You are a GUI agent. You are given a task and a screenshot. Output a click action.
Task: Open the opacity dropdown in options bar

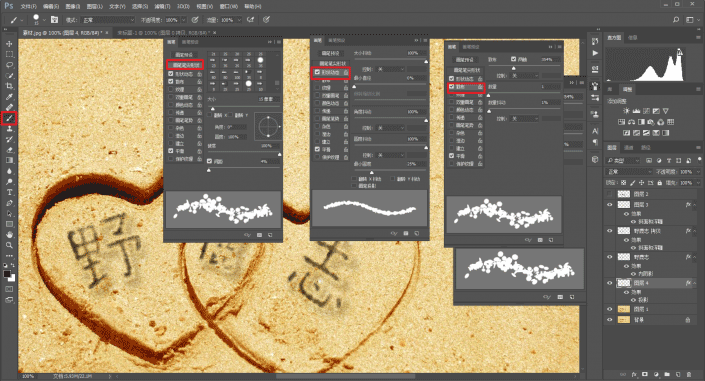coord(184,20)
